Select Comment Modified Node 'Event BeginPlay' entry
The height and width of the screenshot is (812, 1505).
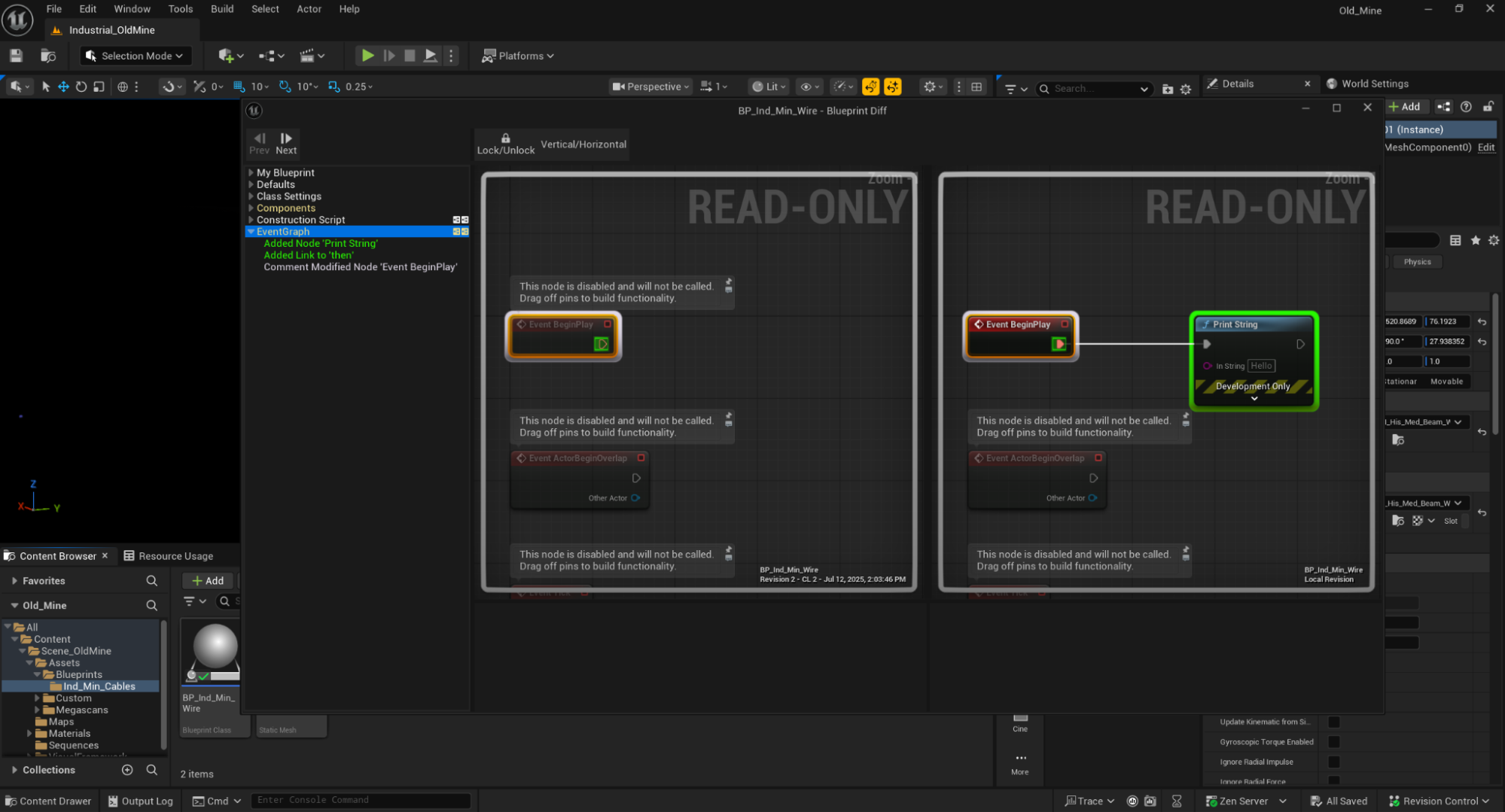pyautogui.click(x=360, y=267)
